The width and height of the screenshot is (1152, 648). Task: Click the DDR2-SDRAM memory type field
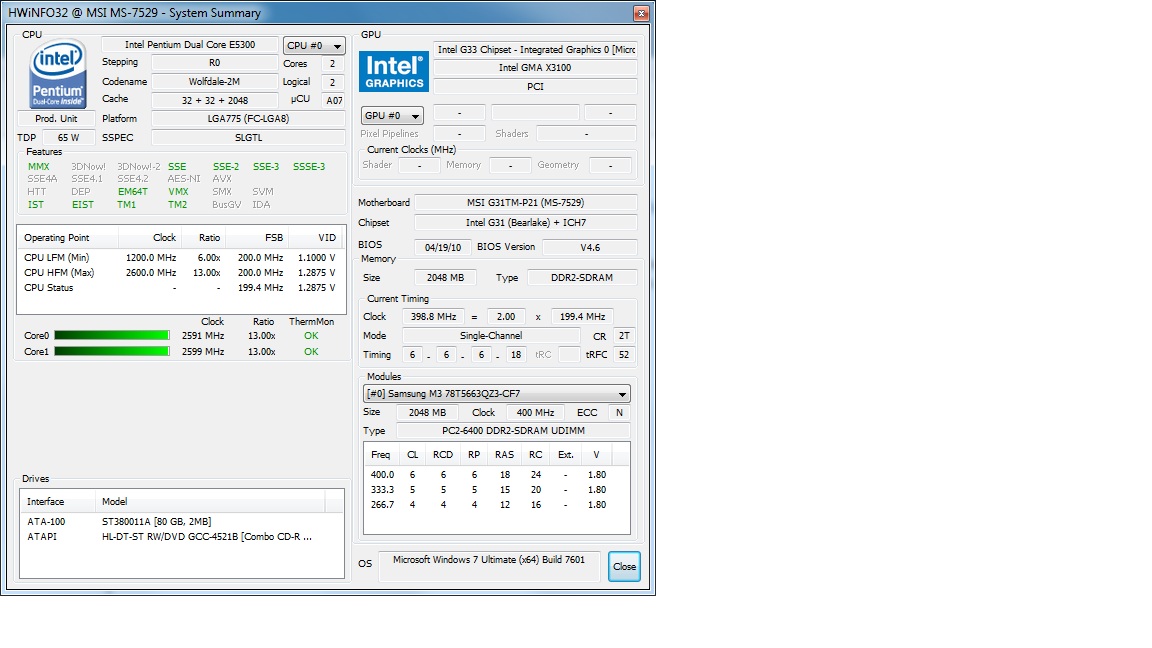[x=582, y=278]
